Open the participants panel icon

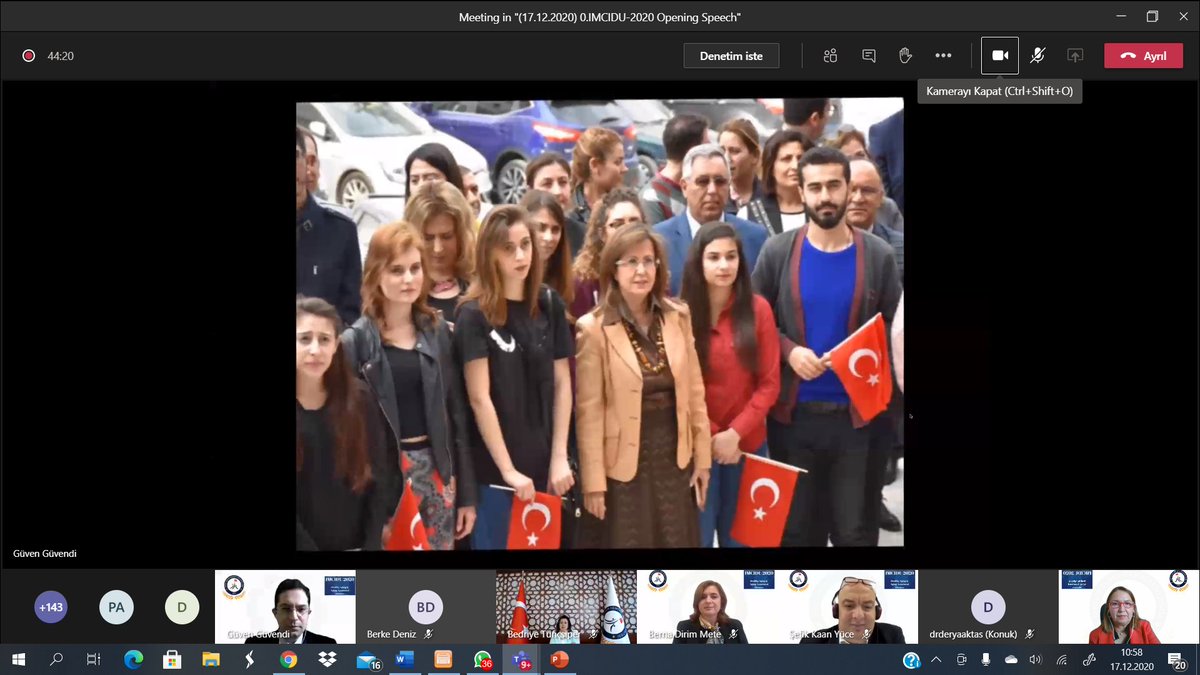[x=830, y=56]
